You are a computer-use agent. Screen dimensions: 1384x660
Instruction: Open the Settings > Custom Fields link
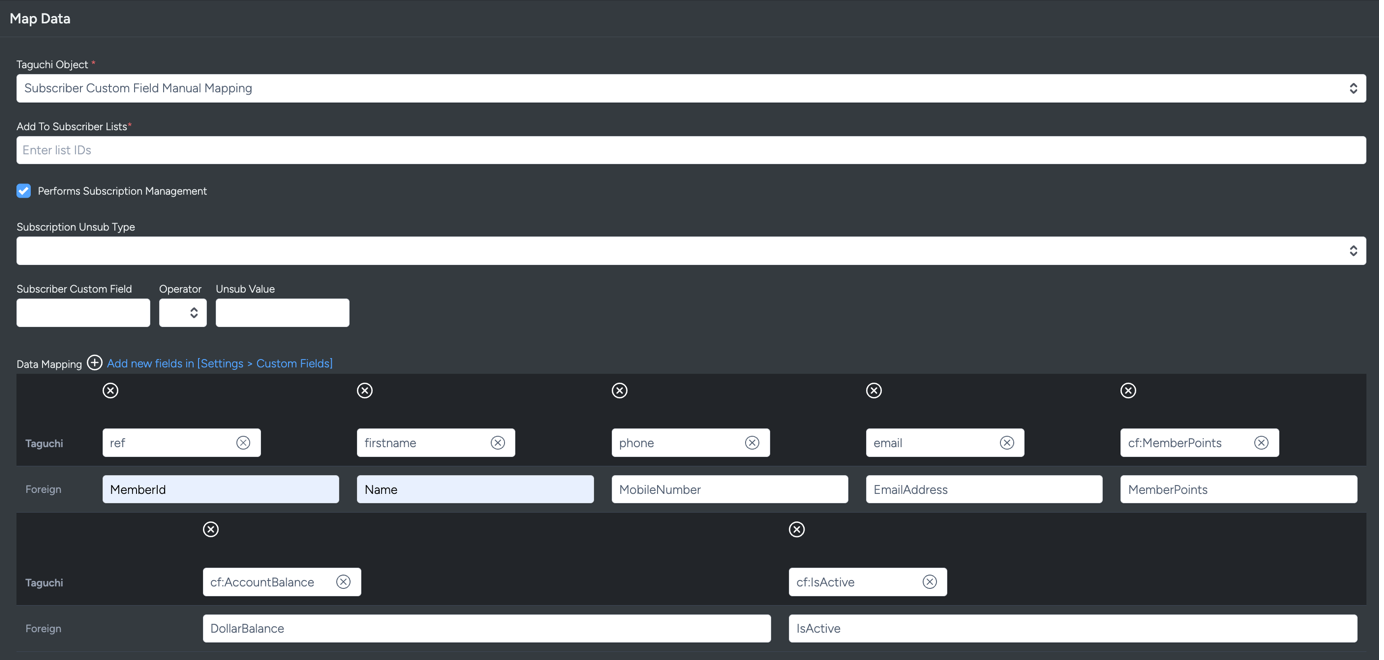click(220, 363)
